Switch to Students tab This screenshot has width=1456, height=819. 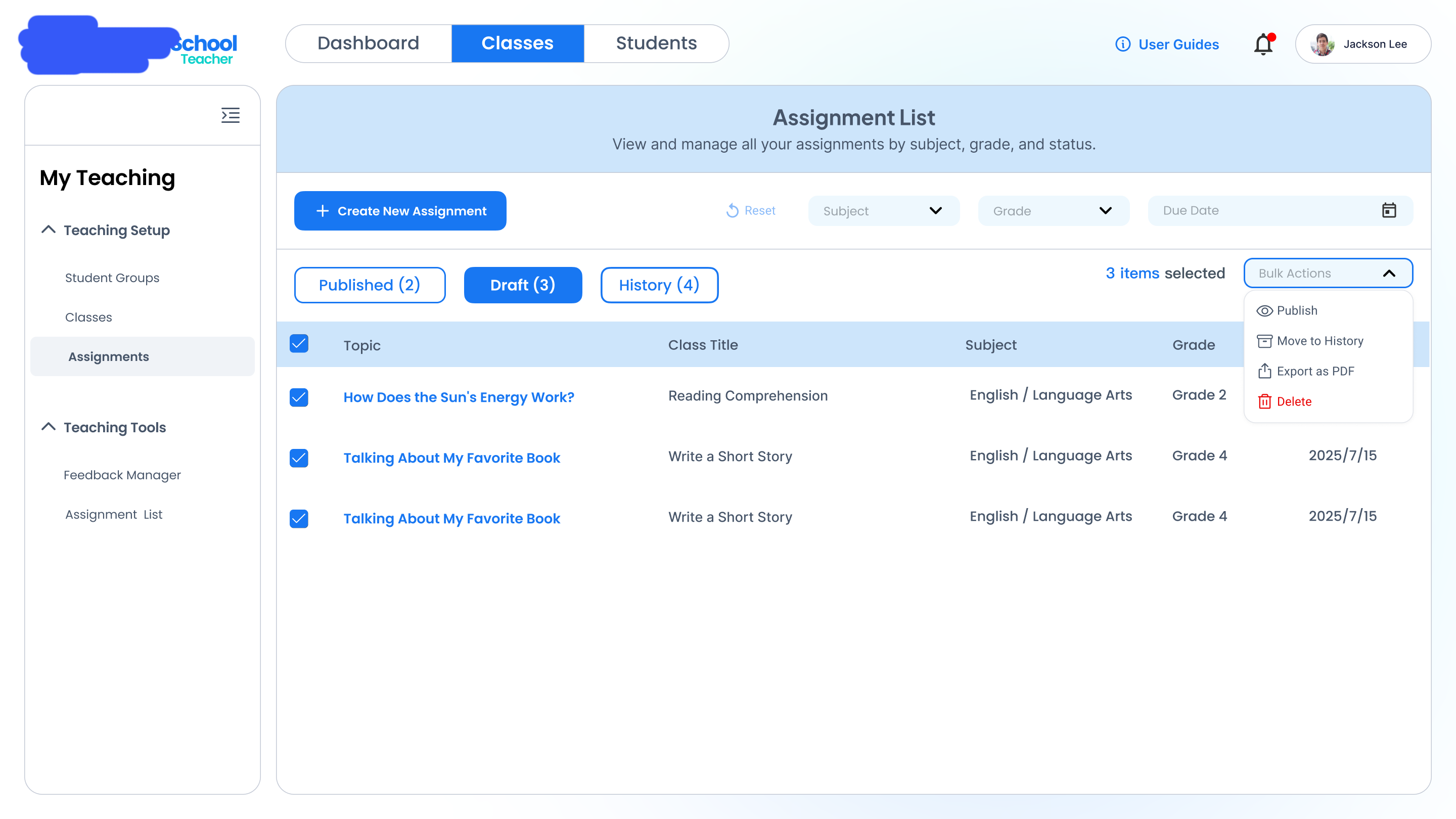(656, 43)
